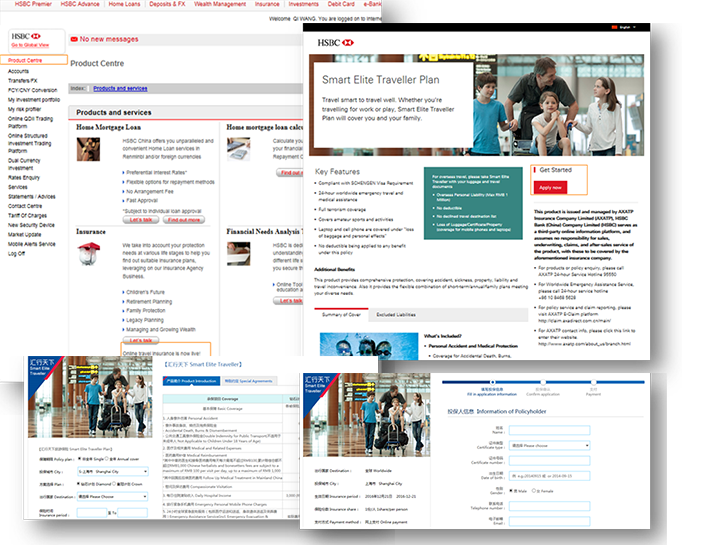Select Home Loans in the top navigation
This screenshot has width=726, height=545.
pos(124,4)
